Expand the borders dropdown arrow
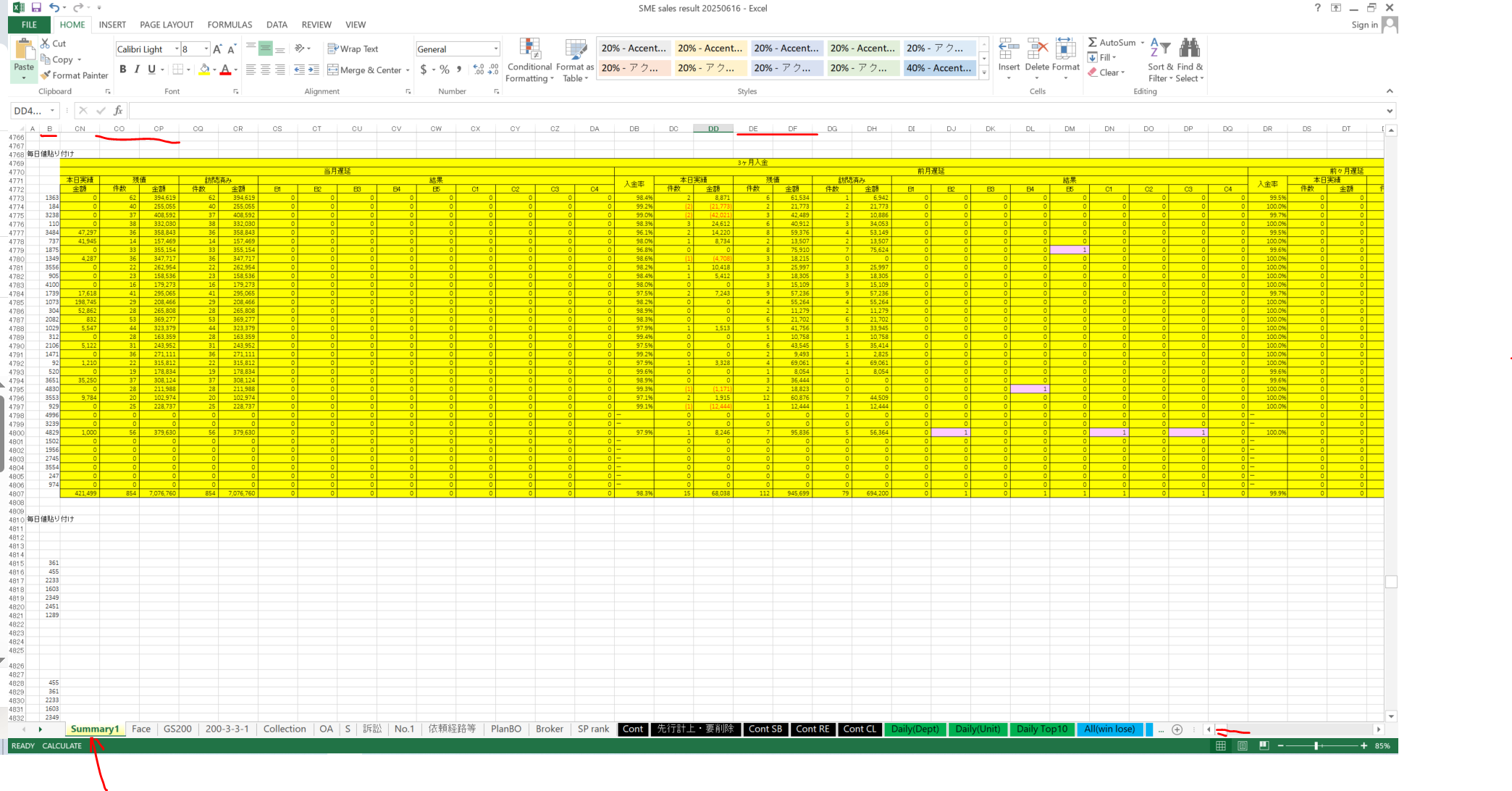Image resolution: width=1512 pixels, height=791 pixels. pos(188,70)
